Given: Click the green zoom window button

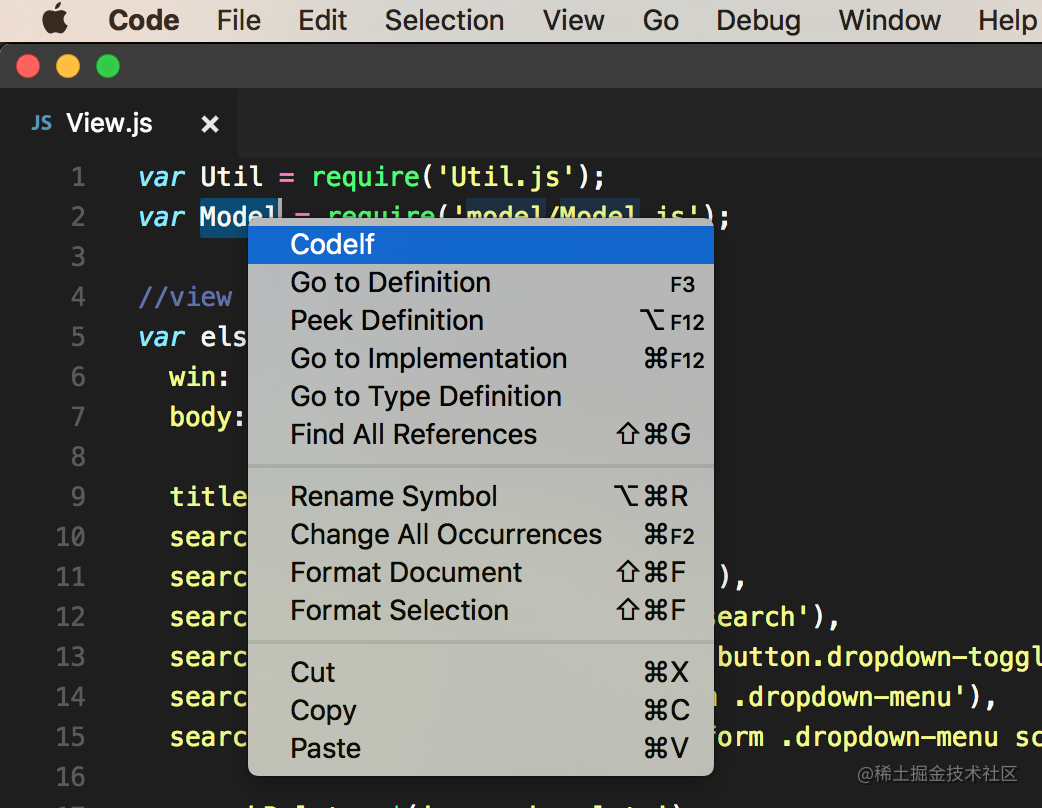Looking at the screenshot, I should (x=108, y=66).
